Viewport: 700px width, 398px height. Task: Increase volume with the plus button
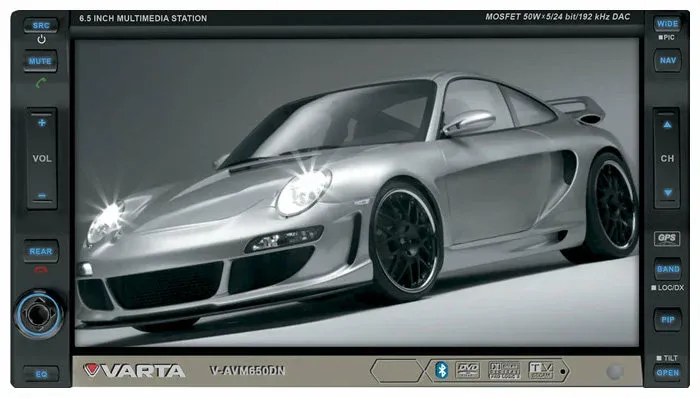42,123
